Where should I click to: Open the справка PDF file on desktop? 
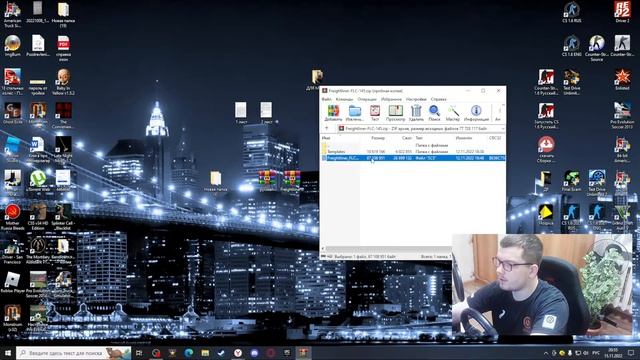point(63,48)
